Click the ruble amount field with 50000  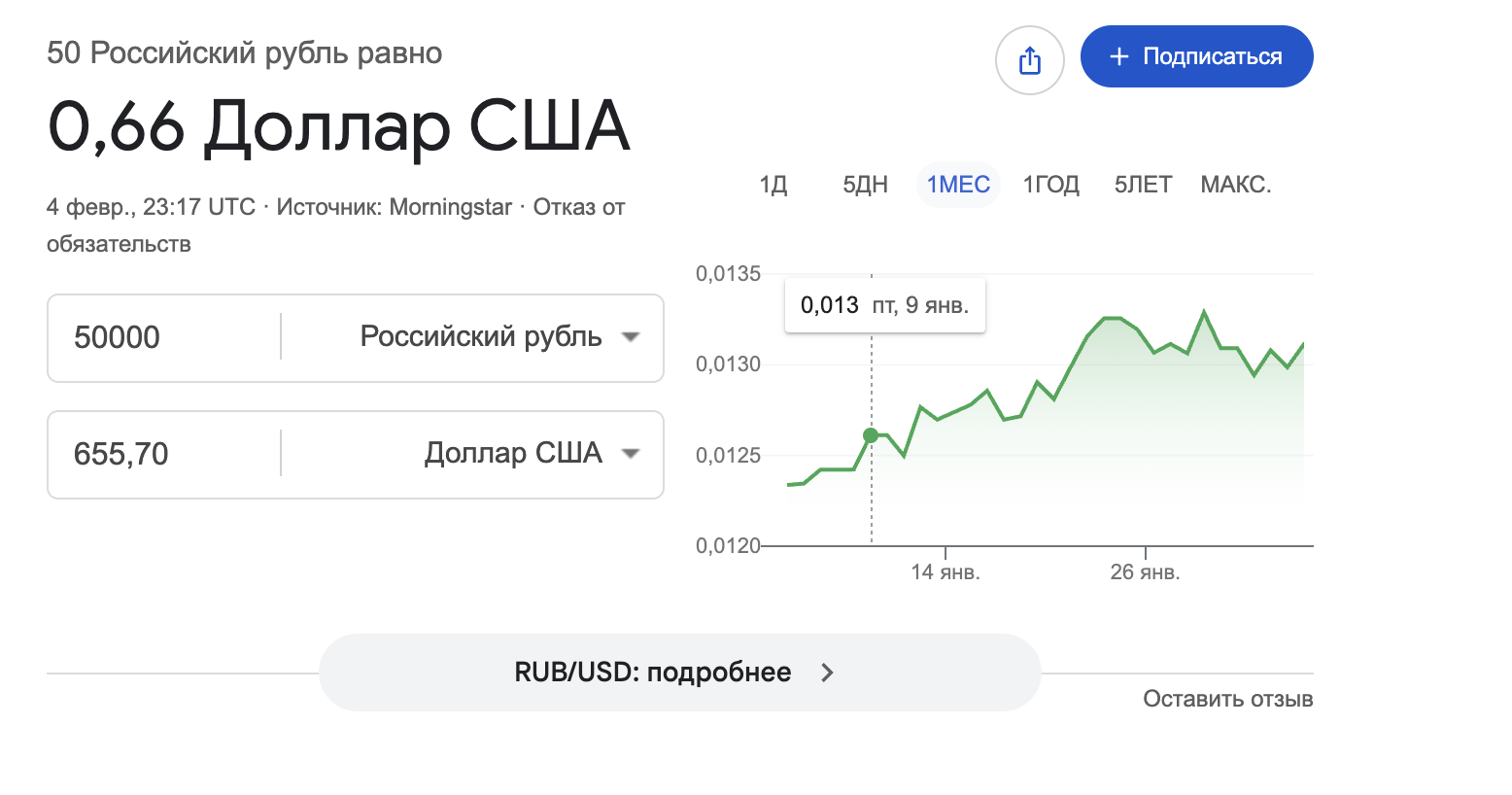tap(165, 337)
